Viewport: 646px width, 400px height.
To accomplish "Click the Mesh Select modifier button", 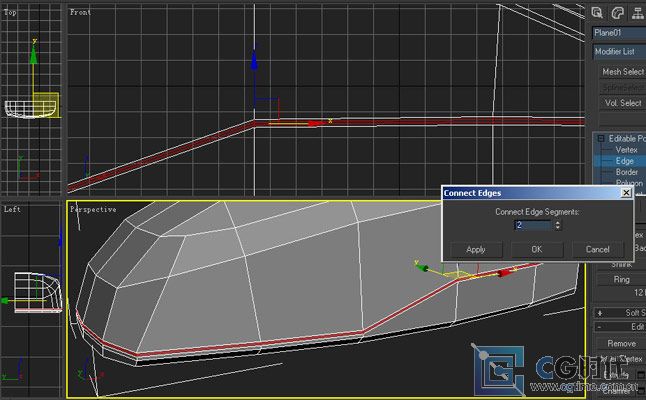I will click(622, 72).
